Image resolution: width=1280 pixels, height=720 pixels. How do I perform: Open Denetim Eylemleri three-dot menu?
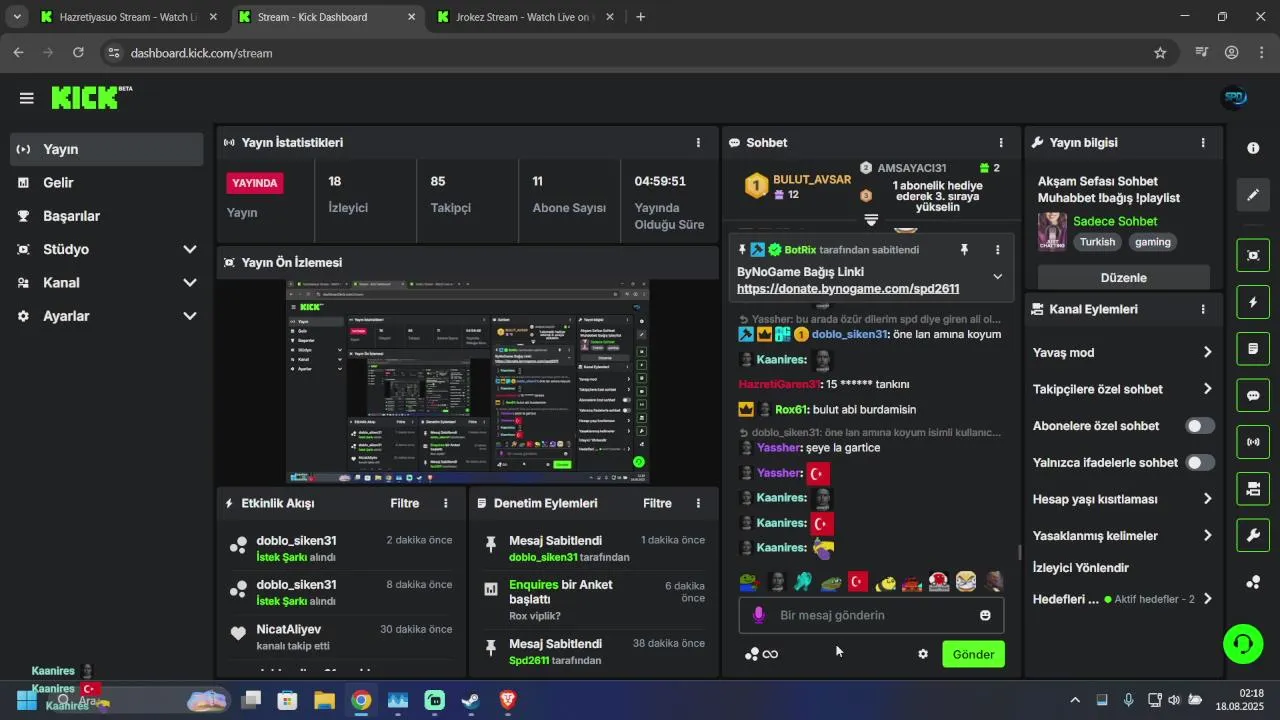698,503
